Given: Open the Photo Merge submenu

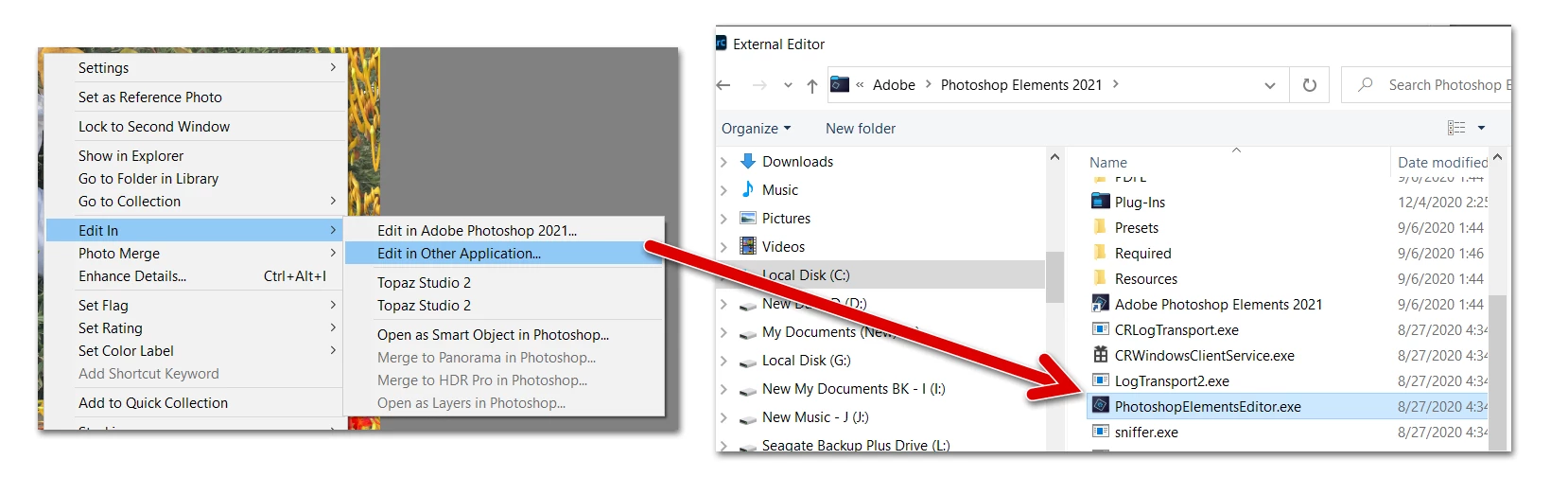Looking at the screenshot, I should point(196,254).
